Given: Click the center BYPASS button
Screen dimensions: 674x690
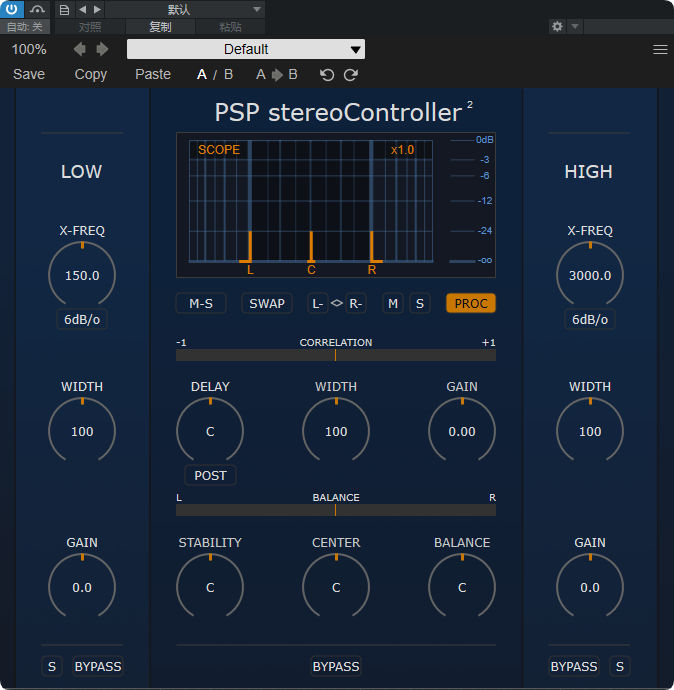Looking at the screenshot, I should pos(336,666).
